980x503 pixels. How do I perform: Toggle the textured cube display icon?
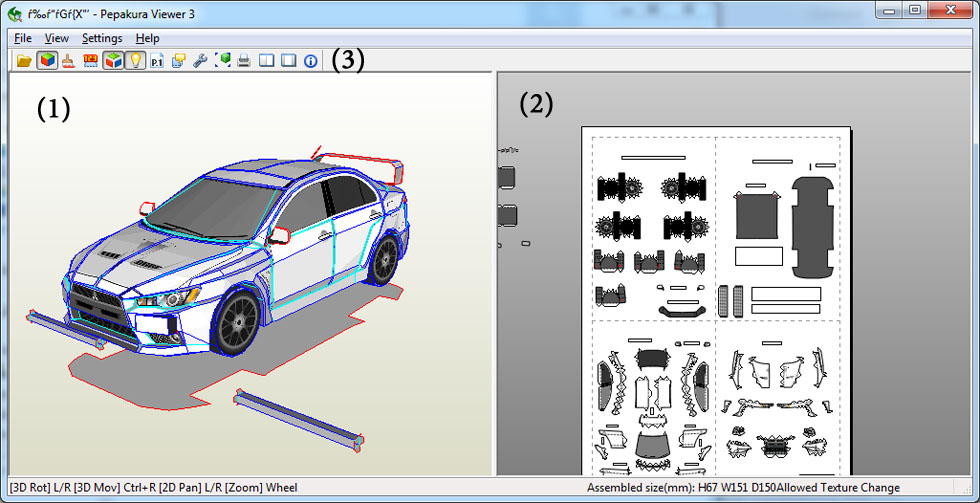(46, 61)
